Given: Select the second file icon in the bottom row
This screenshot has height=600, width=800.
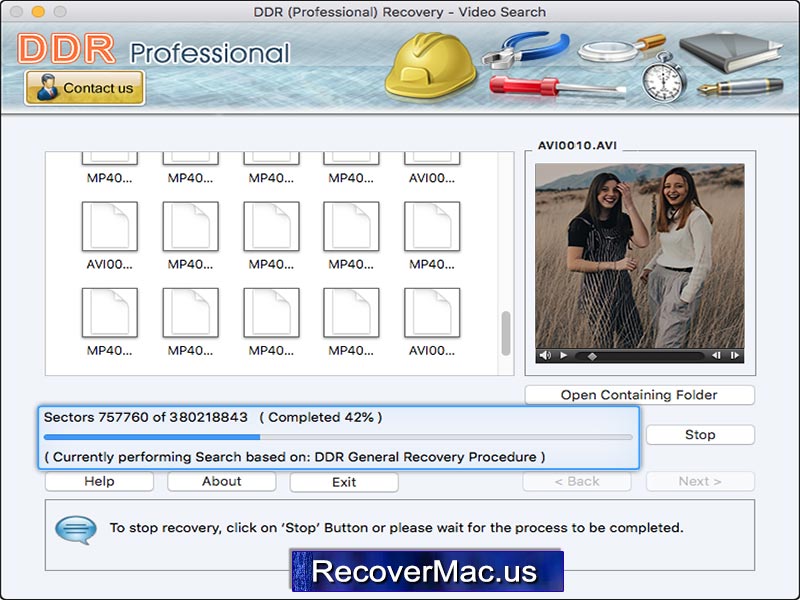Looking at the screenshot, I should [x=190, y=312].
